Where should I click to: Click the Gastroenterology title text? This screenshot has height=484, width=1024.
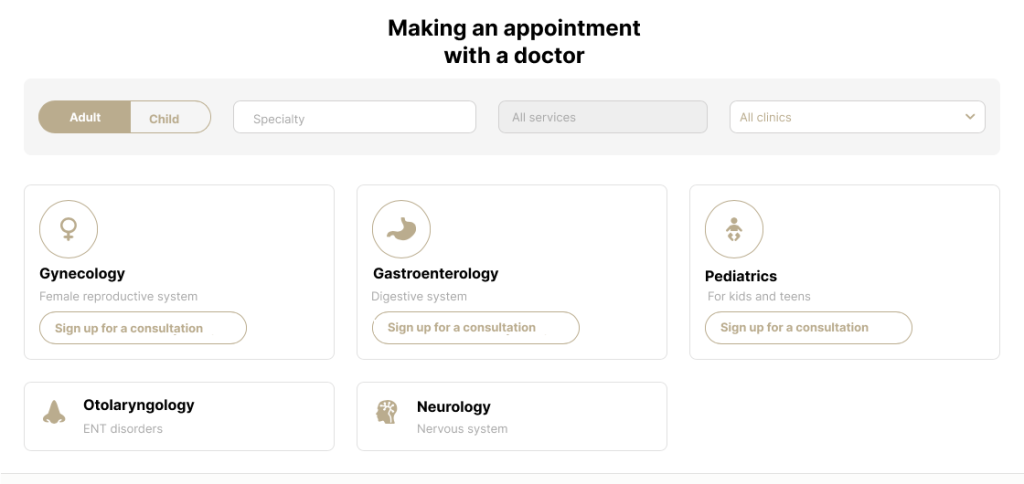click(436, 274)
